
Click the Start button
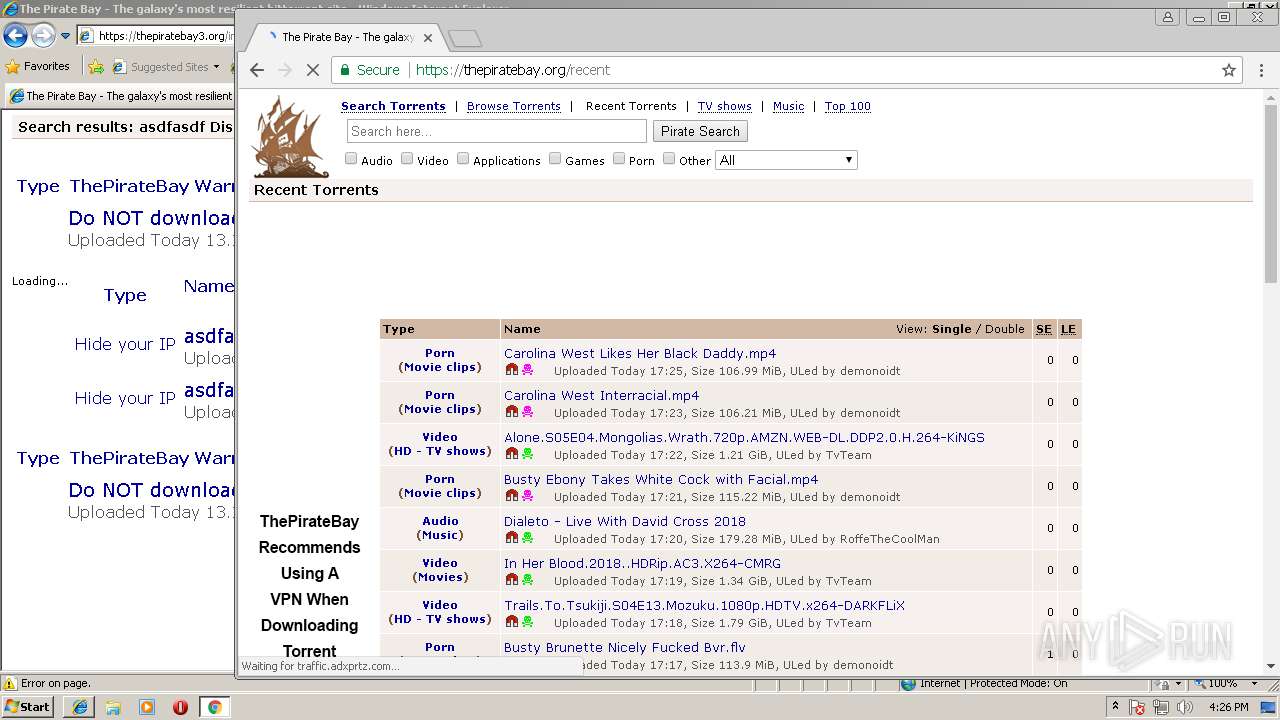click(x=28, y=707)
